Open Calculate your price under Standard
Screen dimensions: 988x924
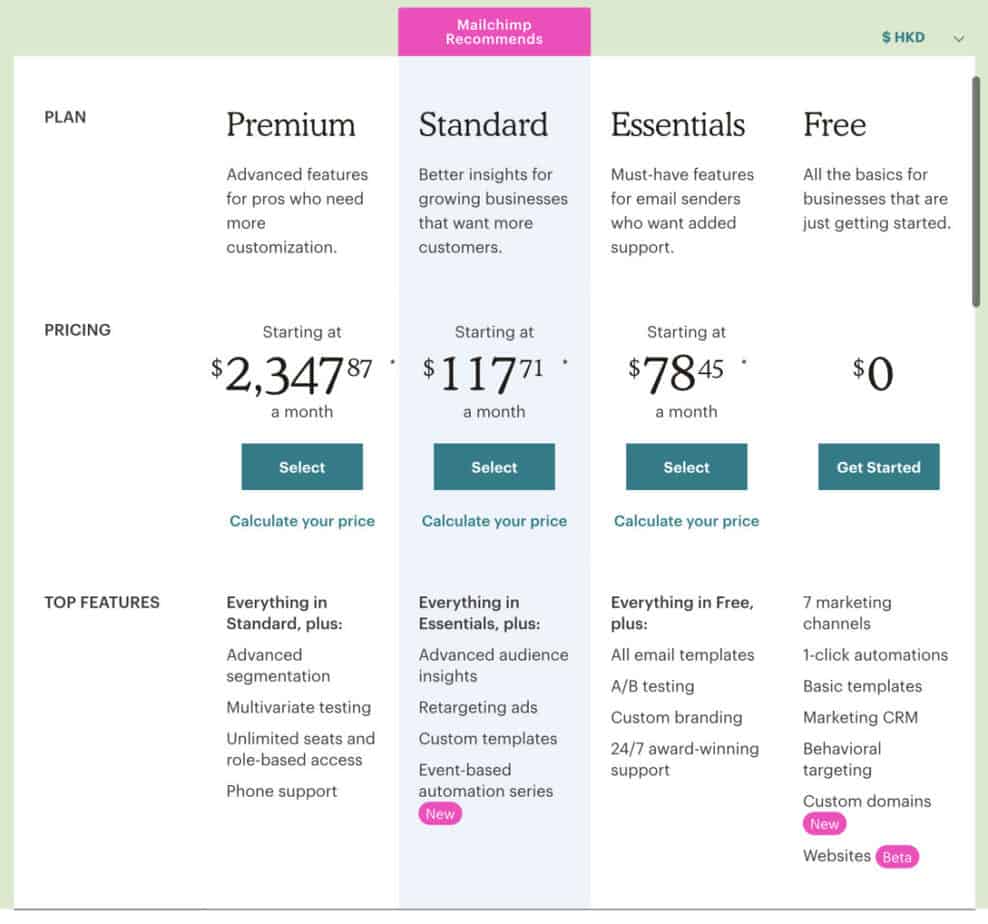click(x=494, y=521)
